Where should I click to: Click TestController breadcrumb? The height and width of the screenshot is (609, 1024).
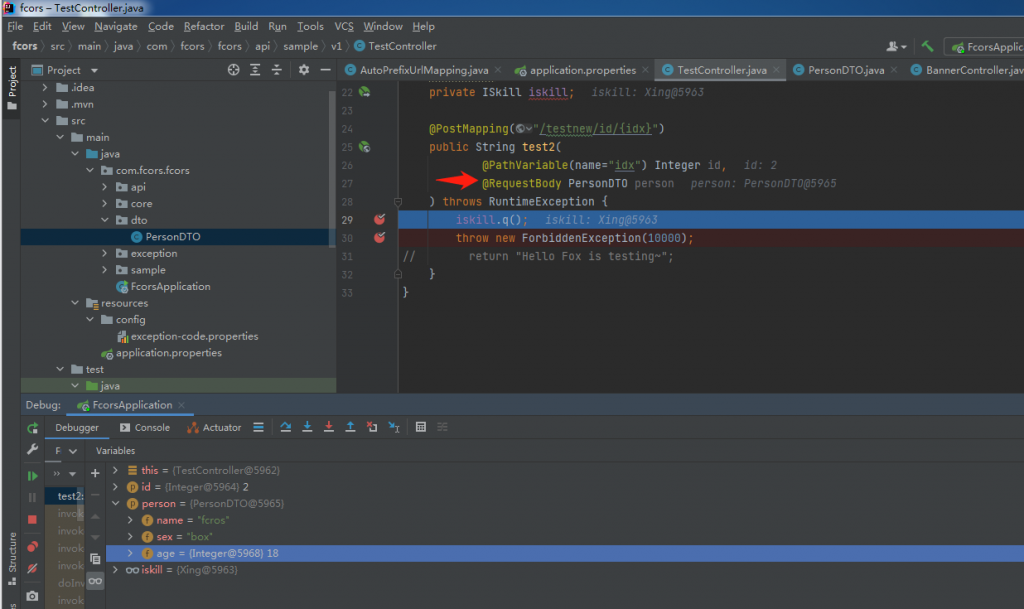click(402, 46)
